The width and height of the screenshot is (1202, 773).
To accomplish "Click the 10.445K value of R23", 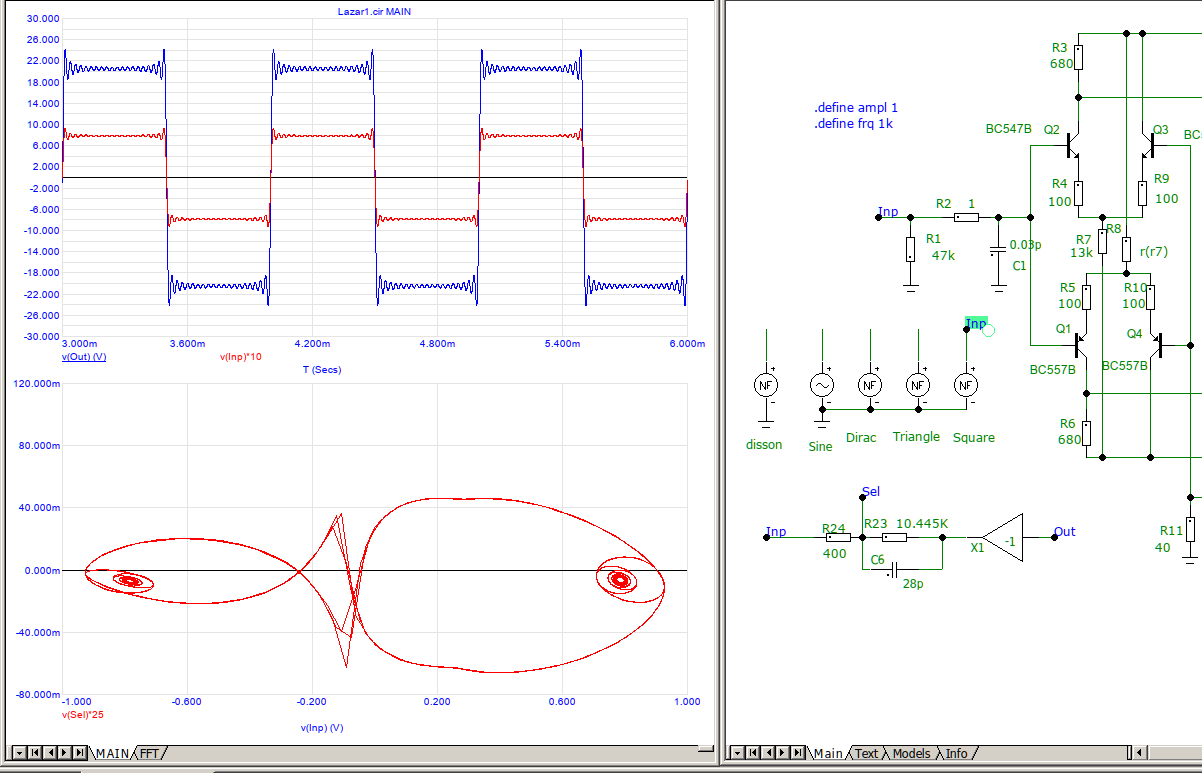I will point(922,523).
